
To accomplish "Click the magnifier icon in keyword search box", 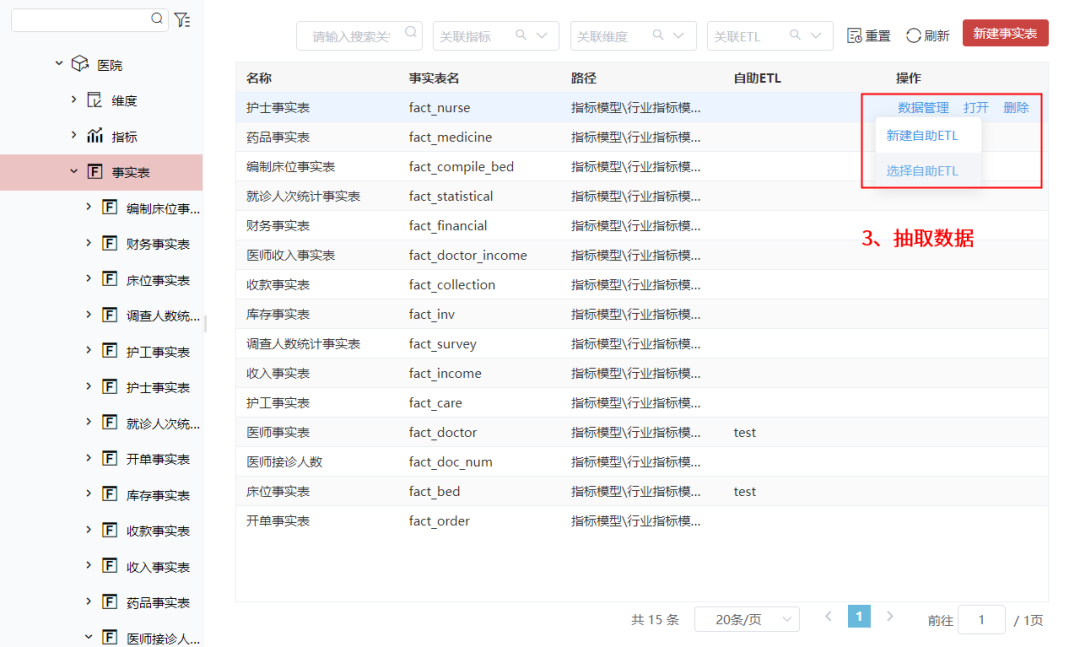I will click(411, 32).
